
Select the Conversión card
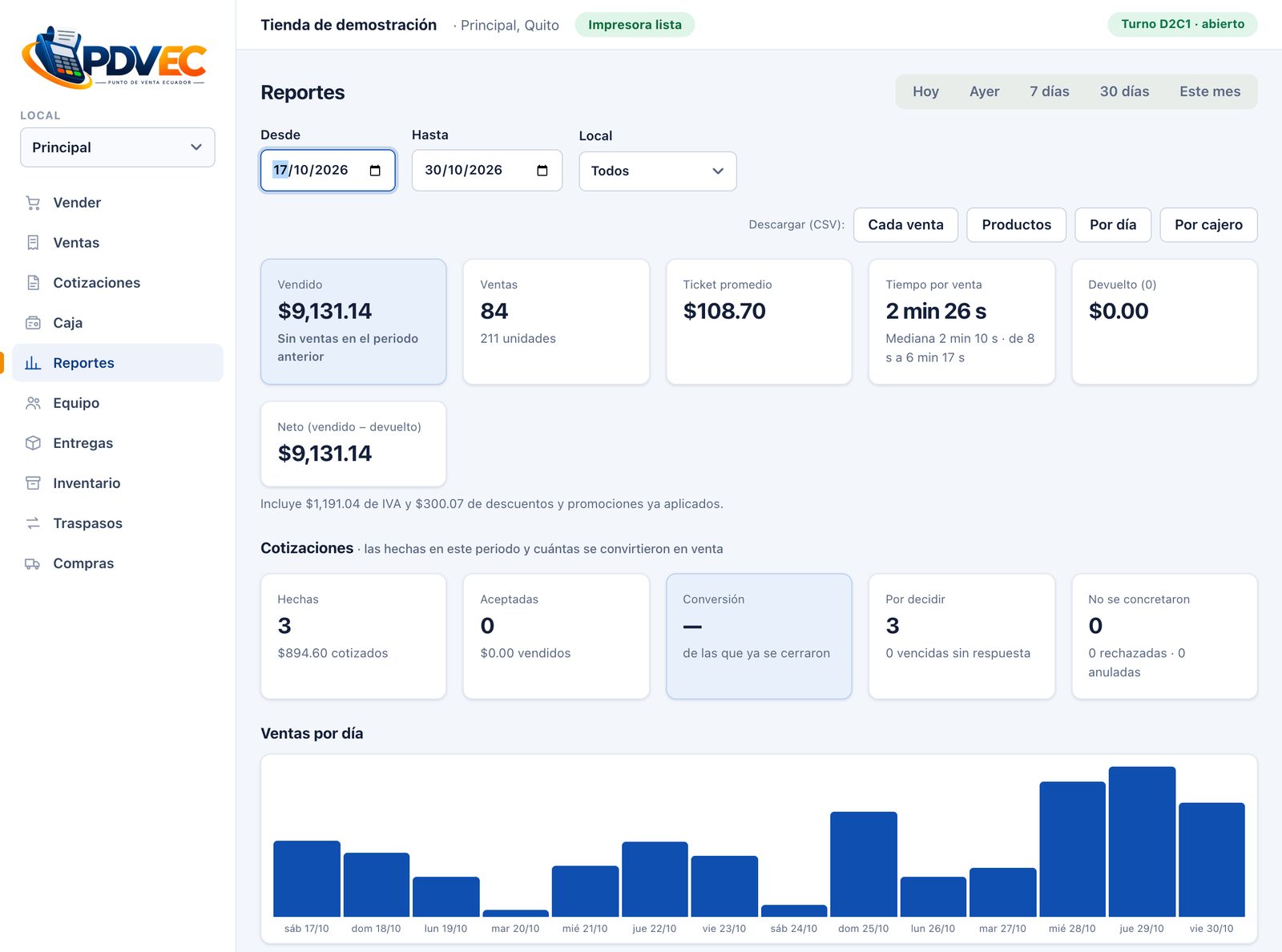point(759,636)
